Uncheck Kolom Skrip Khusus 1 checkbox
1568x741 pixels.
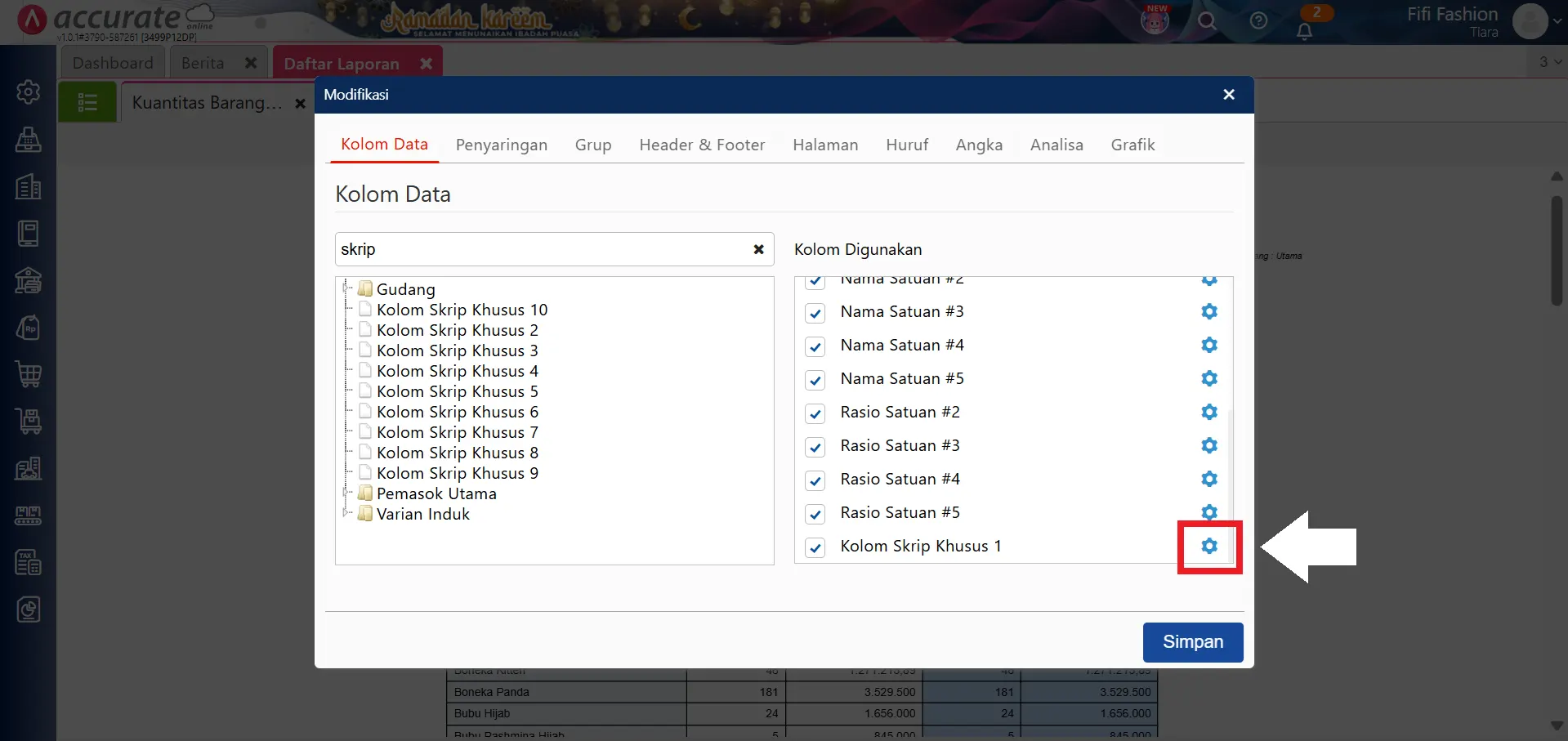click(x=815, y=547)
